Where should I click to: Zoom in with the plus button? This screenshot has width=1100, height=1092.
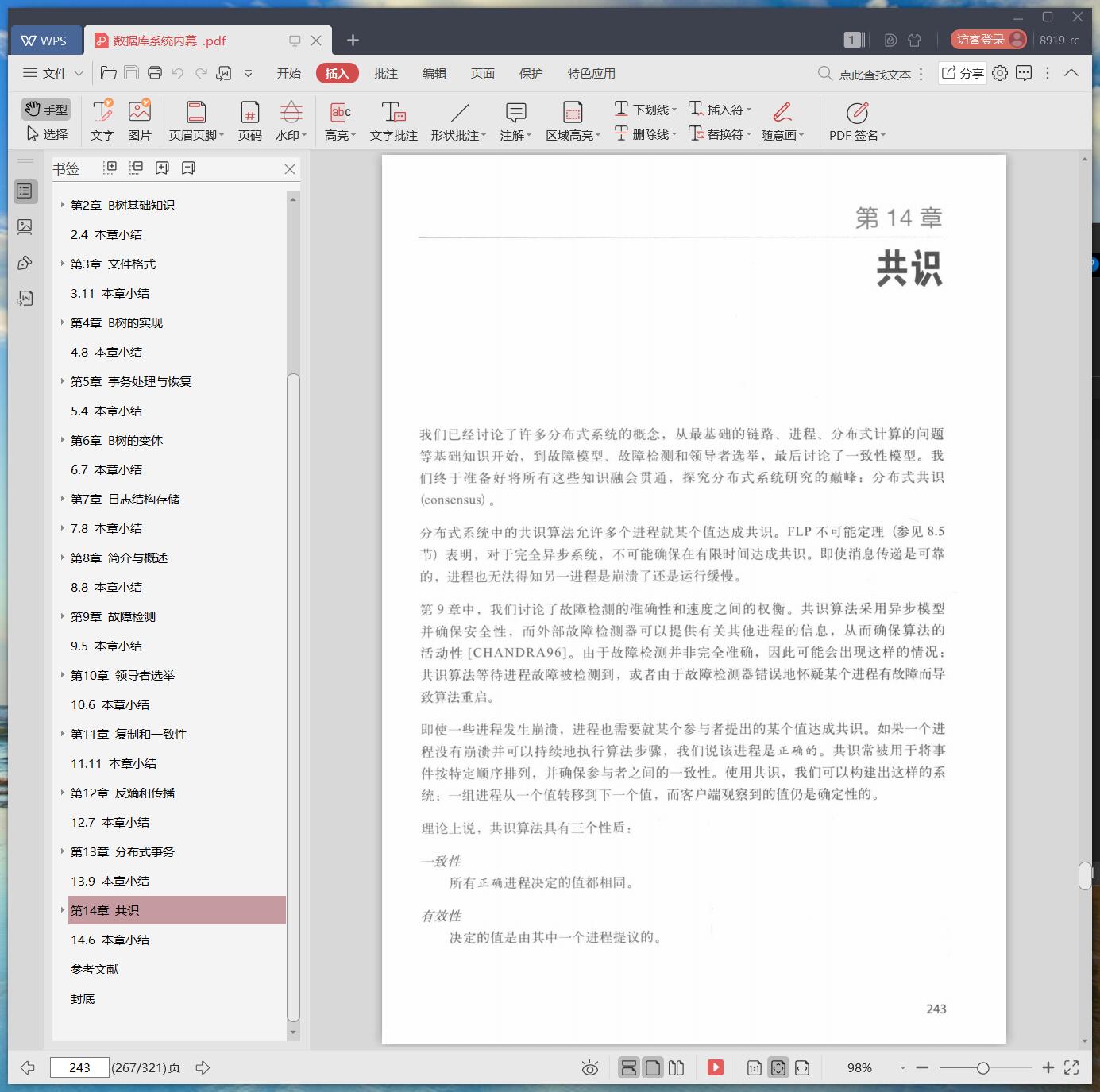pyautogui.click(x=1048, y=1068)
